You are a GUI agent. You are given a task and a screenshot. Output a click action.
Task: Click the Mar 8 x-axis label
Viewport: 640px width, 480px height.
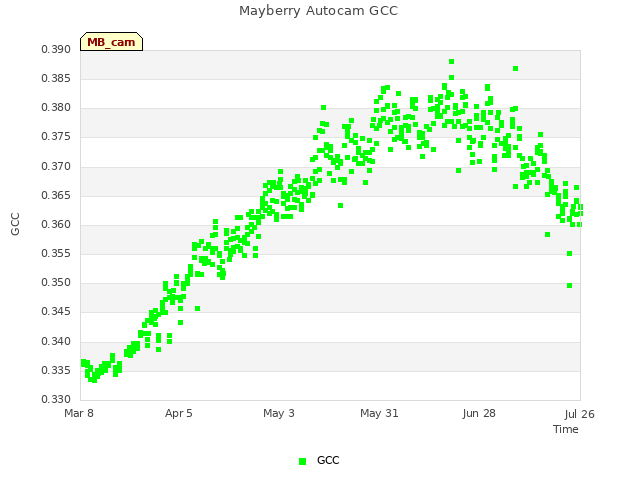click(x=79, y=413)
